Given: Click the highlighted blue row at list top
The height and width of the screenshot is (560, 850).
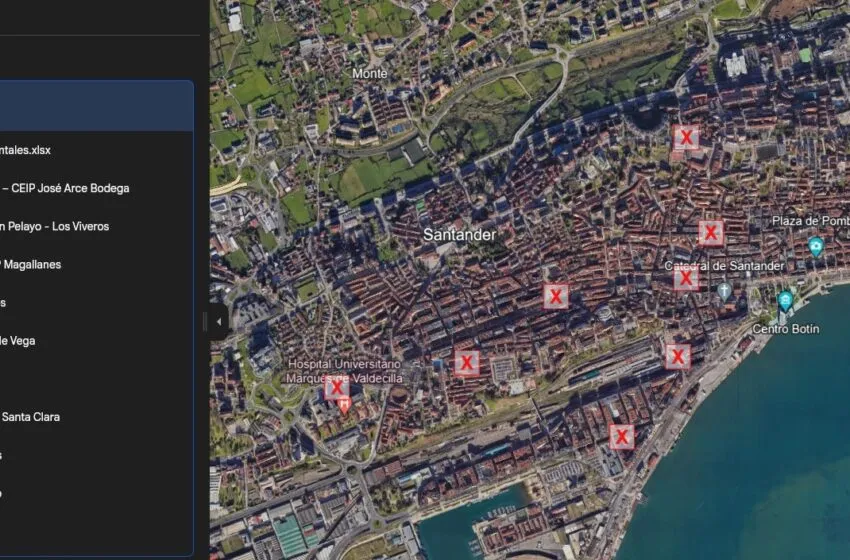Looking at the screenshot, I should pyautogui.click(x=96, y=106).
